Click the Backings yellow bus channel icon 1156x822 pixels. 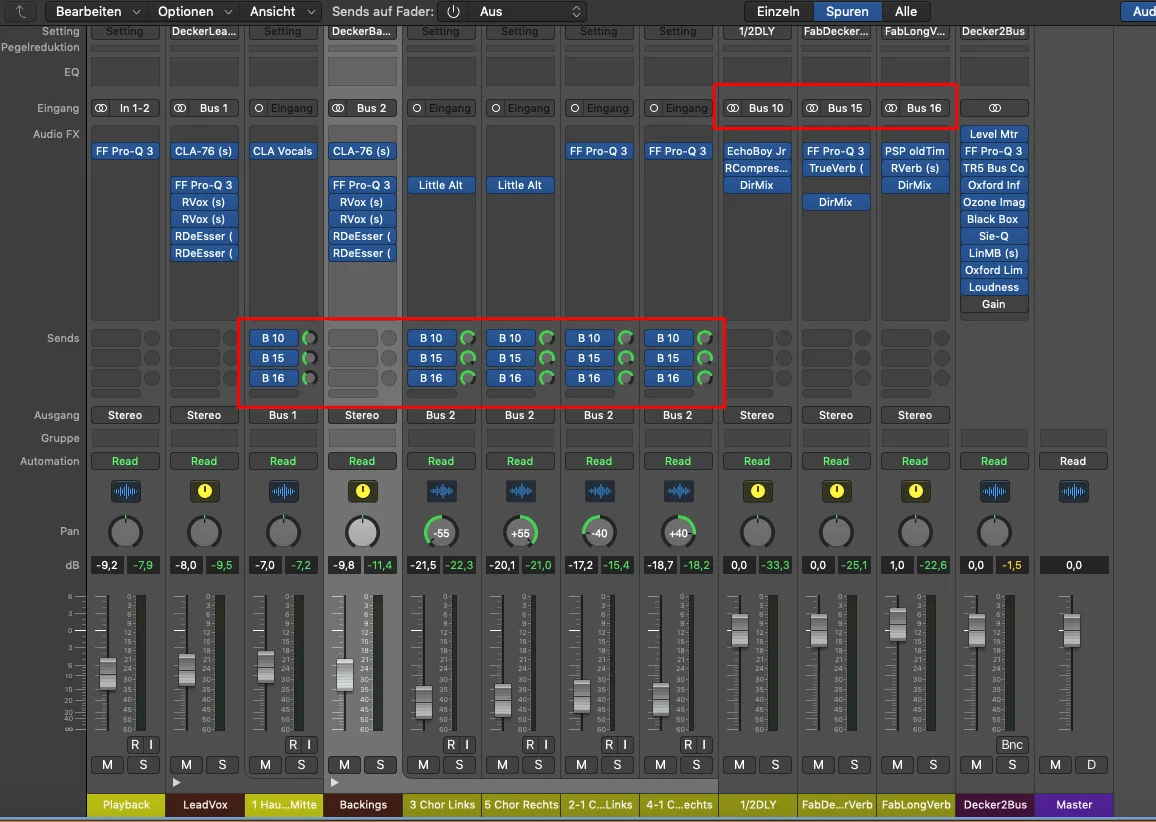362,491
